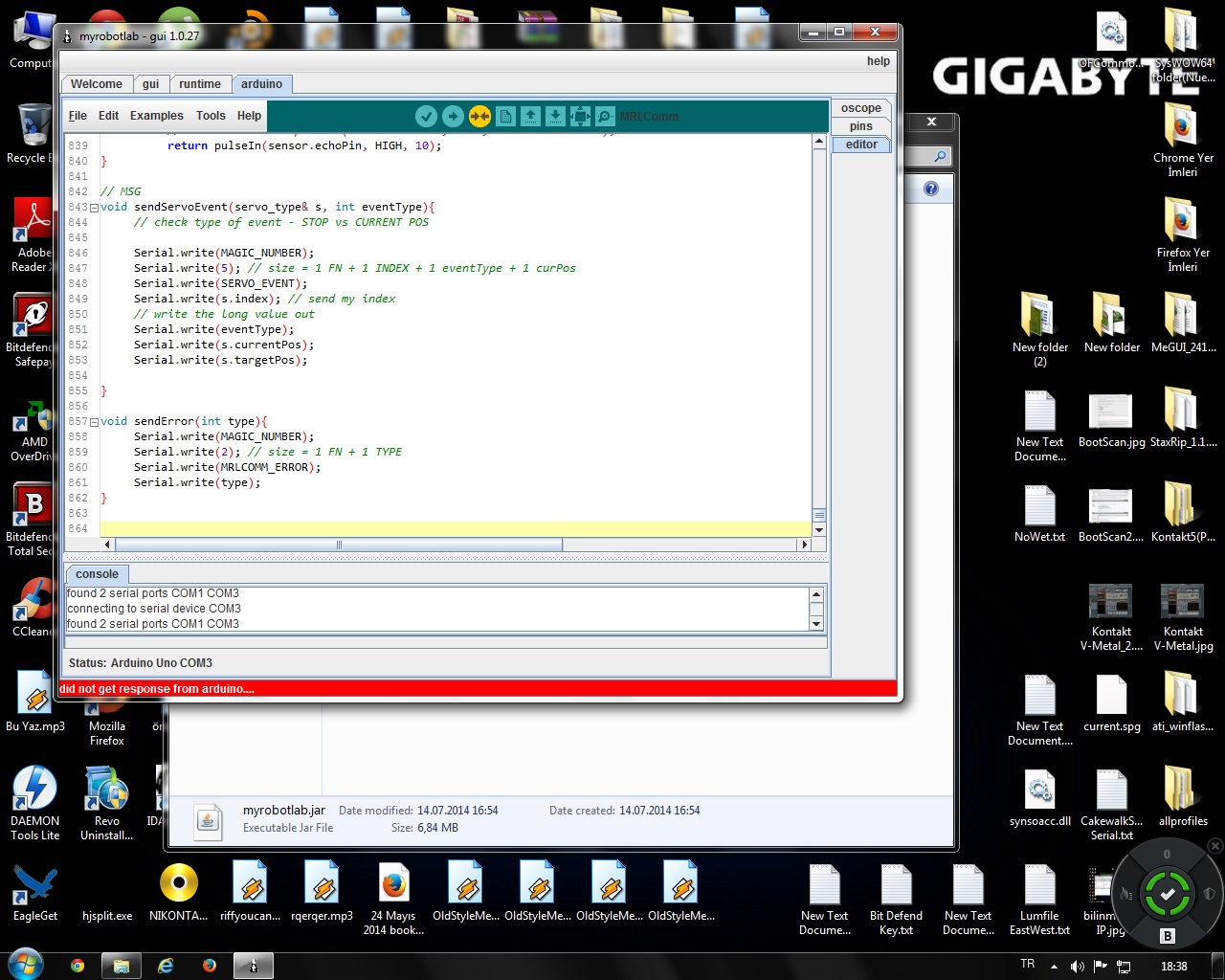Open the Edit menu
Image resolution: width=1225 pixels, height=980 pixels.
[108, 116]
